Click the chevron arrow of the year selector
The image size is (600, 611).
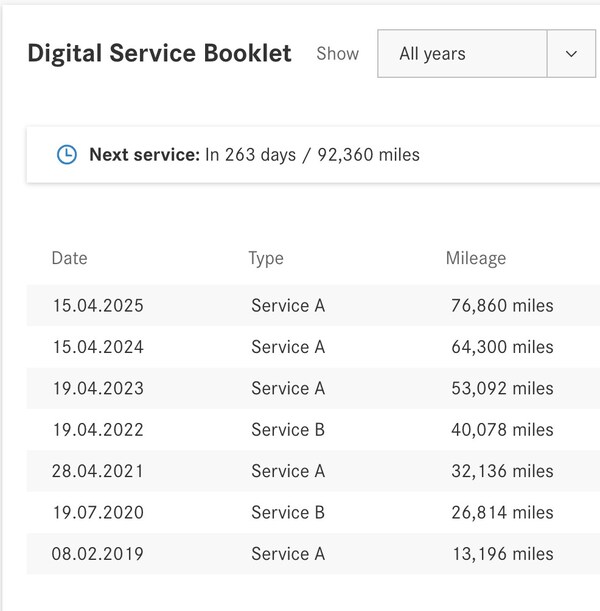[x=572, y=54]
